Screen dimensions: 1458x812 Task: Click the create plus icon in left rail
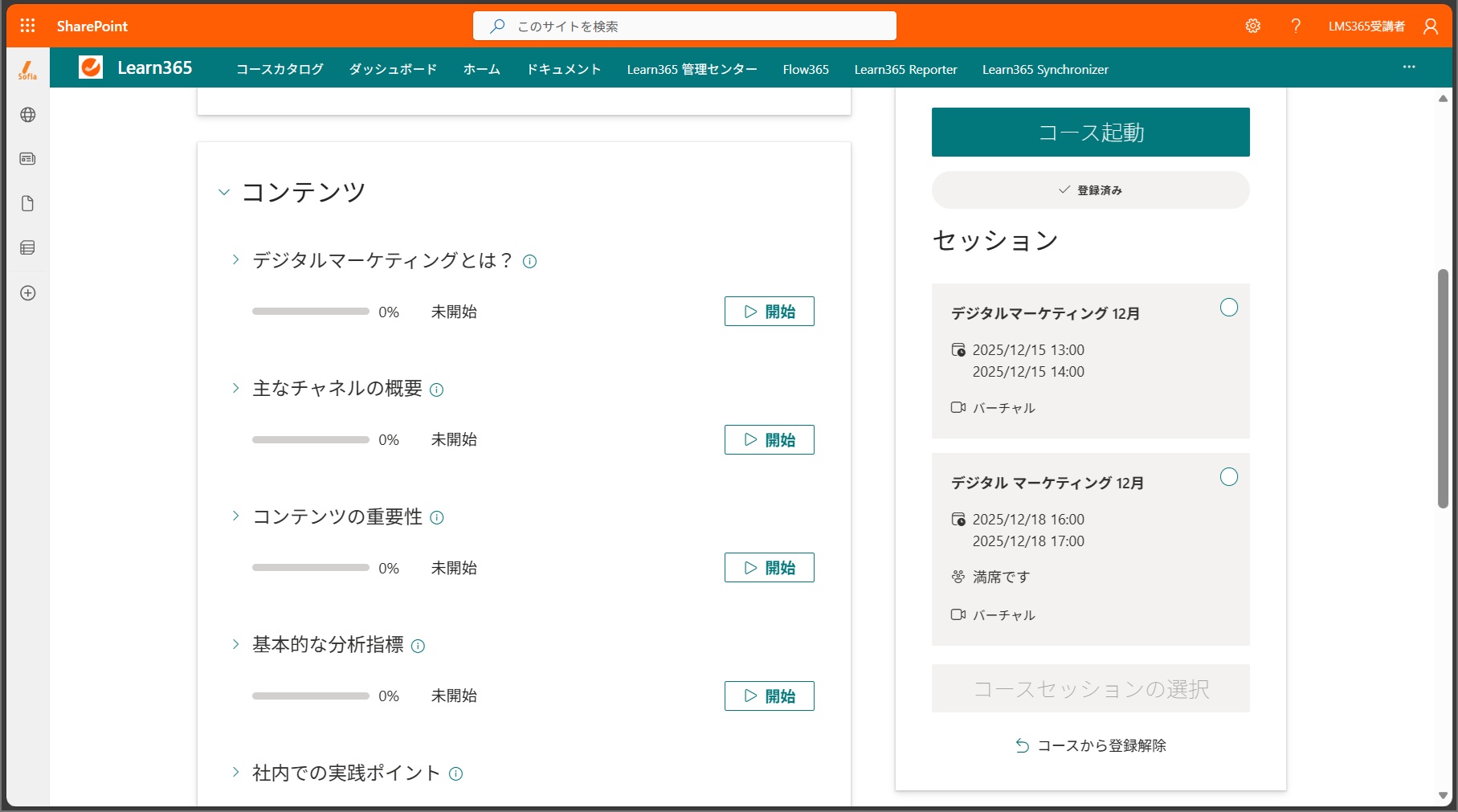click(27, 293)
